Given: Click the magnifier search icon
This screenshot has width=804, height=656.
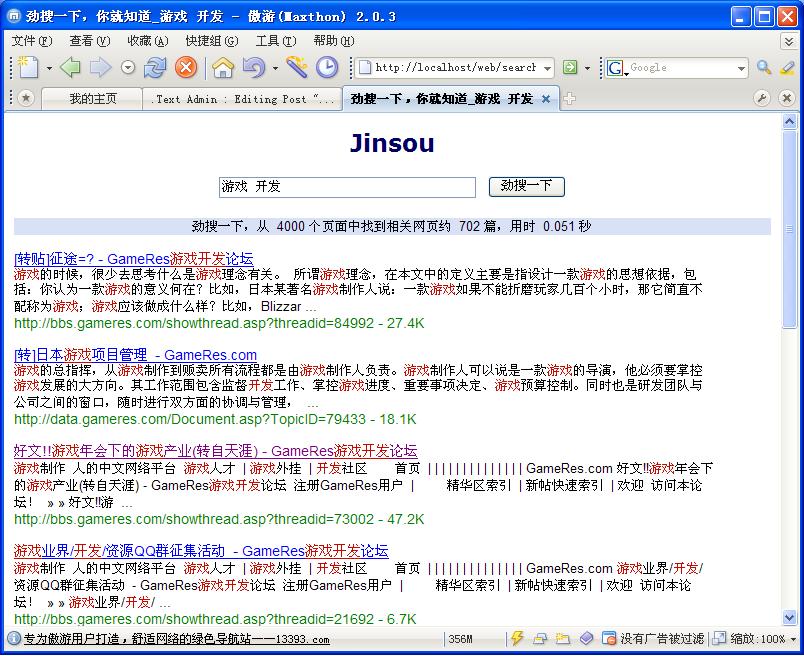Looking at the screenshot, I should coord(764,67).
